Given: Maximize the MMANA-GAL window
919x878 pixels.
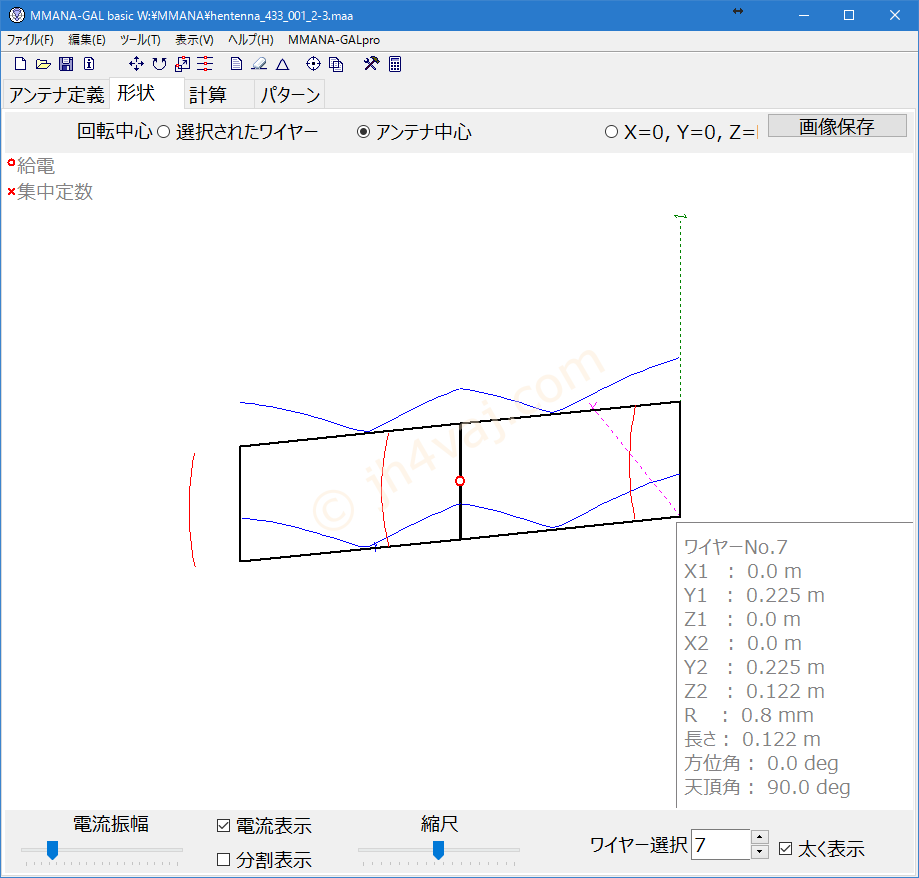Looking at the screenshot, I should tap(849, 15).
